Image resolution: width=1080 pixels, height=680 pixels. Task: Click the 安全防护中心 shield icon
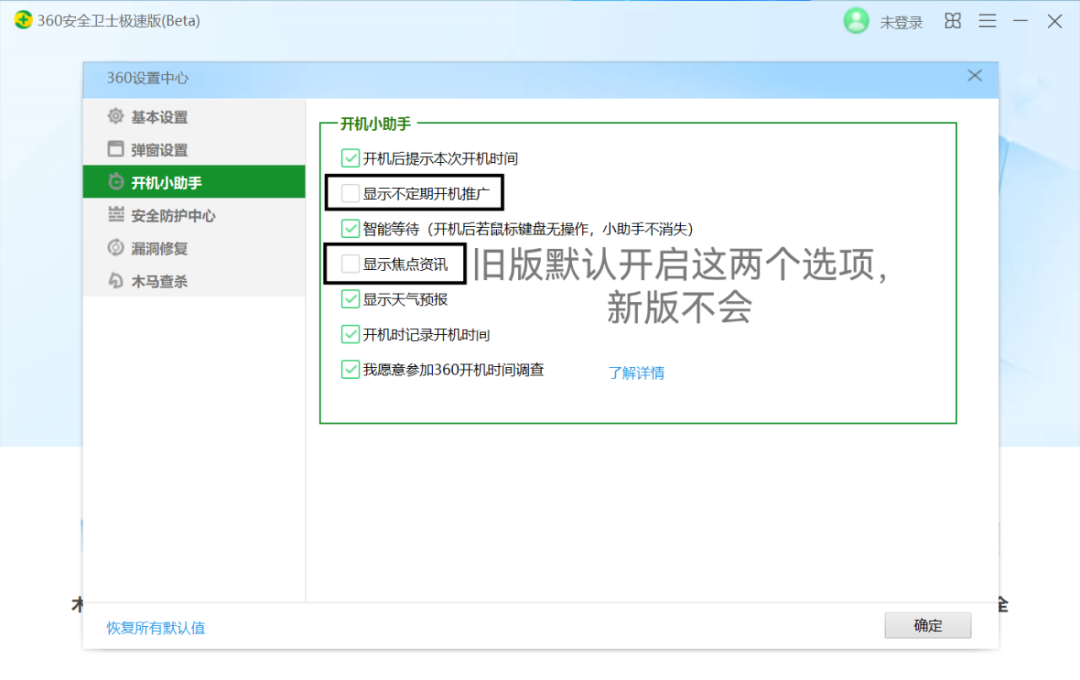tap(116, 215)
